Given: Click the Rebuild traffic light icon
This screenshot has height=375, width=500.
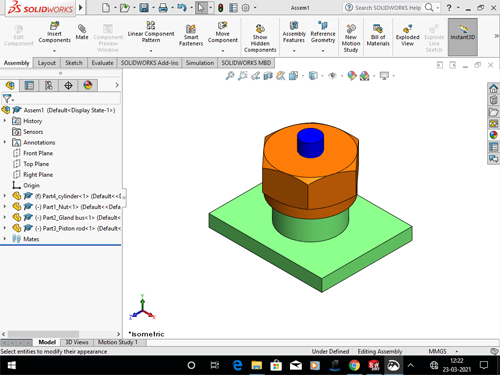Looking at the screenshot, I should [x=220, y=7].
